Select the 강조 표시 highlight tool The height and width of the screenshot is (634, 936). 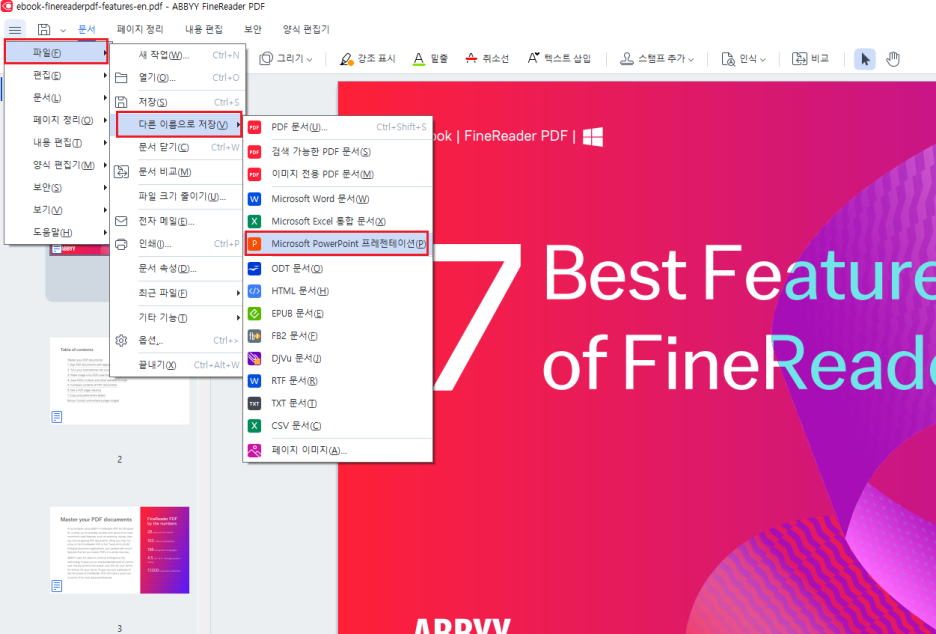(x=367, y=59)
